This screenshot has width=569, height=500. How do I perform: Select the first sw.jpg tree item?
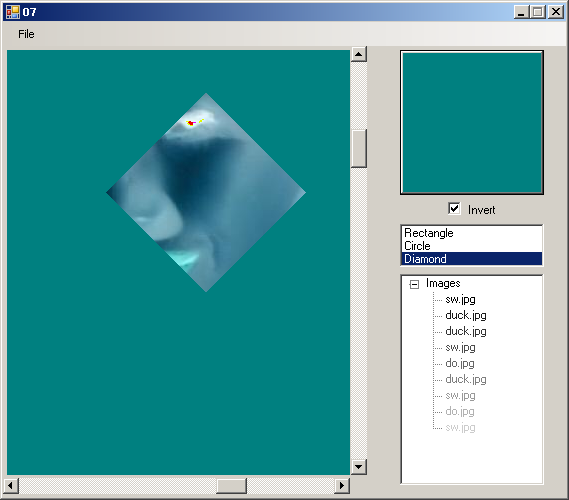460,299
